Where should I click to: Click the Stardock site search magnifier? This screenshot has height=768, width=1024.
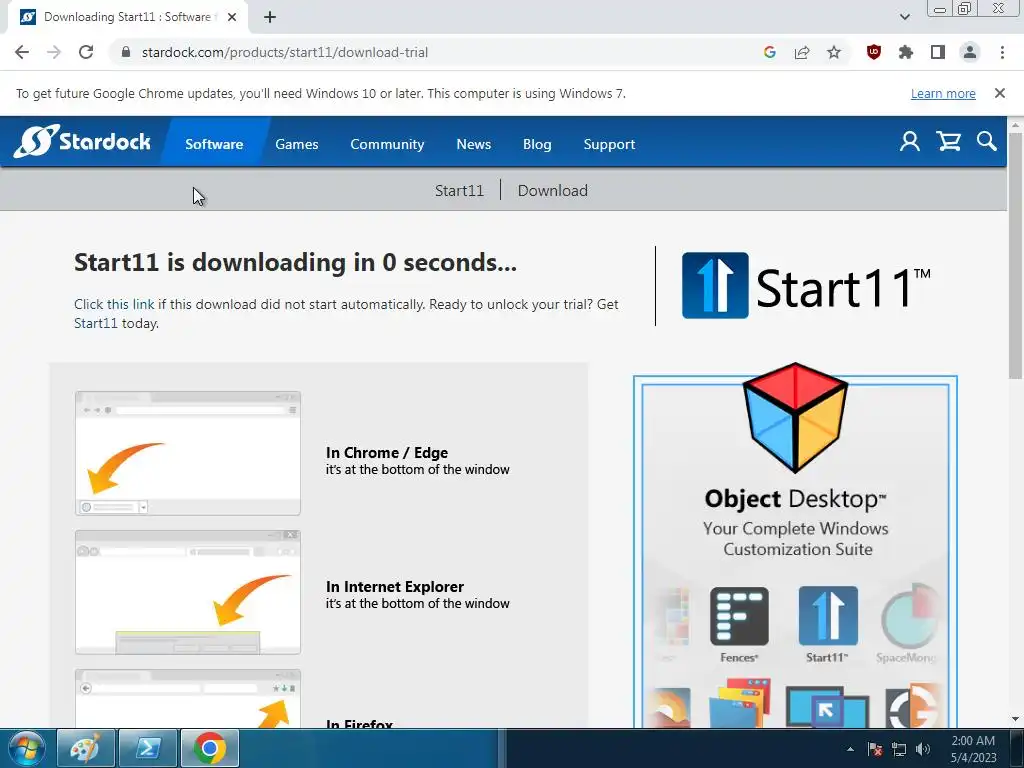pyautogui.click(x=987, y=141)
